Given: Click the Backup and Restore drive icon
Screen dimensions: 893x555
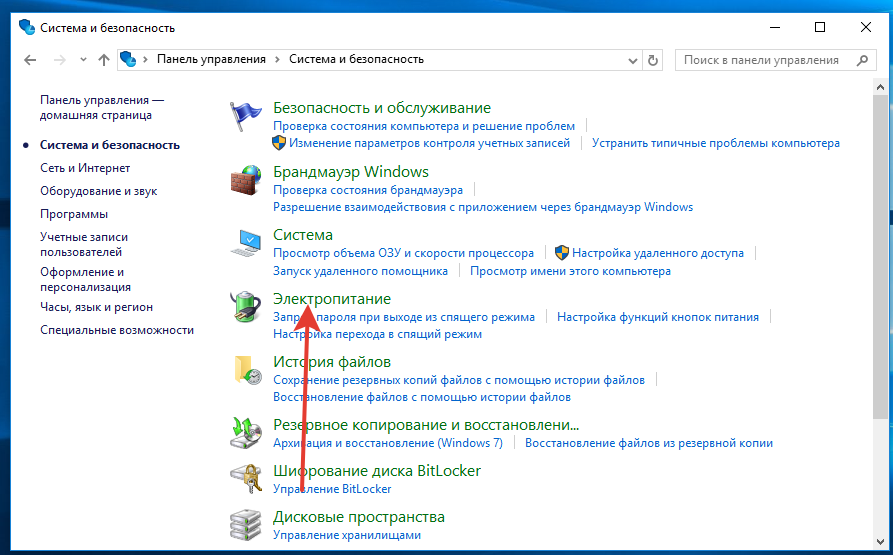Looking at the screenshot, I should pos(245,433).
